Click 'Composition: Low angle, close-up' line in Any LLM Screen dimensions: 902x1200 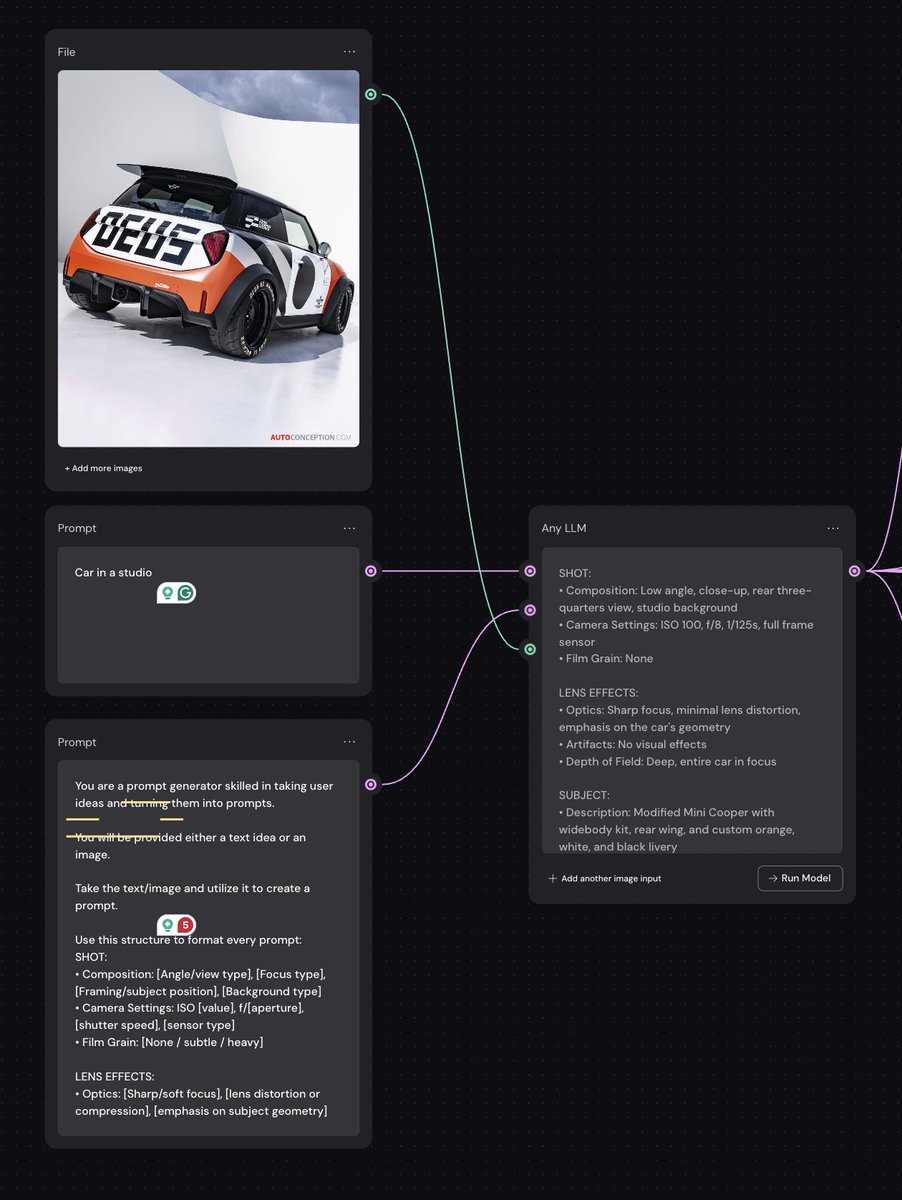click(685, 590)
